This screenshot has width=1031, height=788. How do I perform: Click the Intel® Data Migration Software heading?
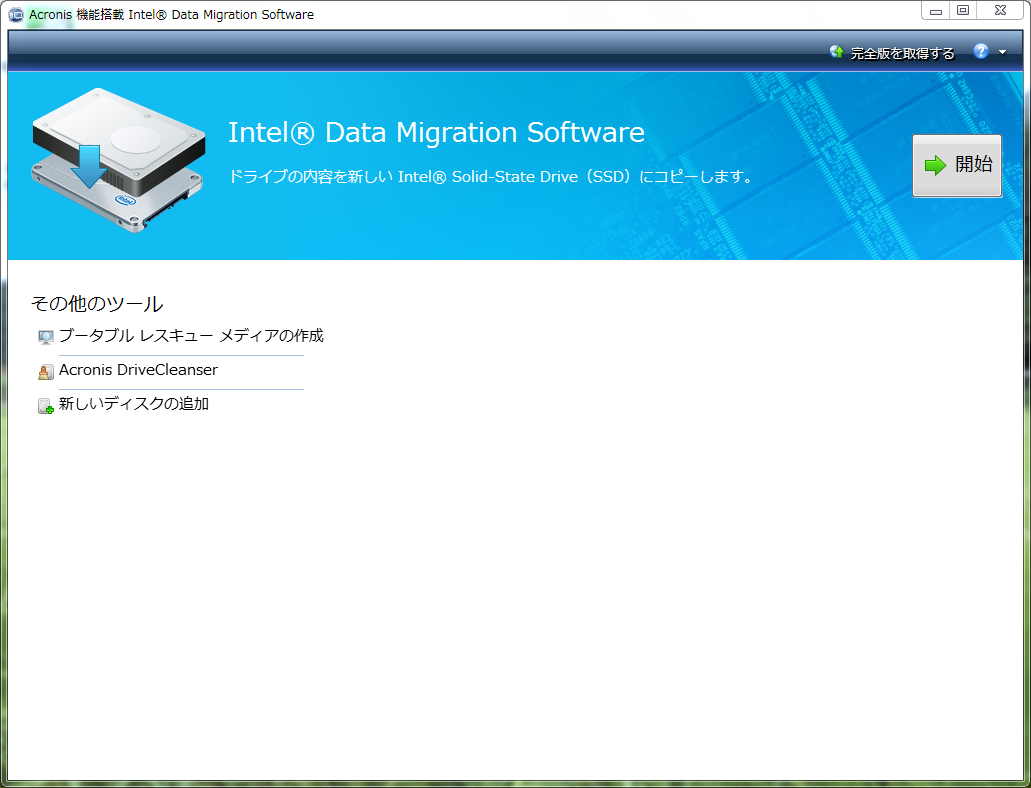tap(436, 132)
